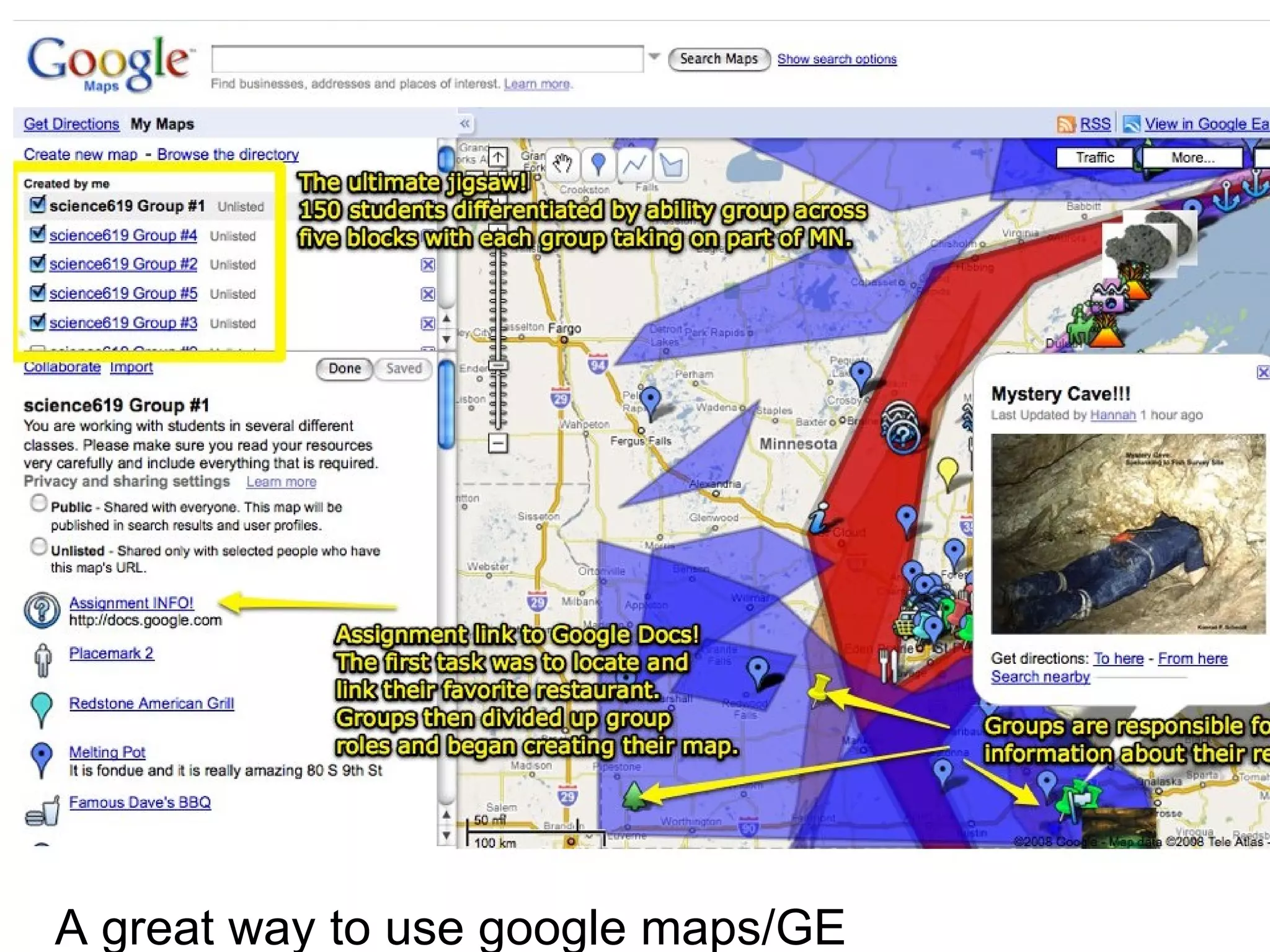Viewport: 1270px width, 952px height.
Task: Click maps list scroll up arrow
Action: [446, 319]
